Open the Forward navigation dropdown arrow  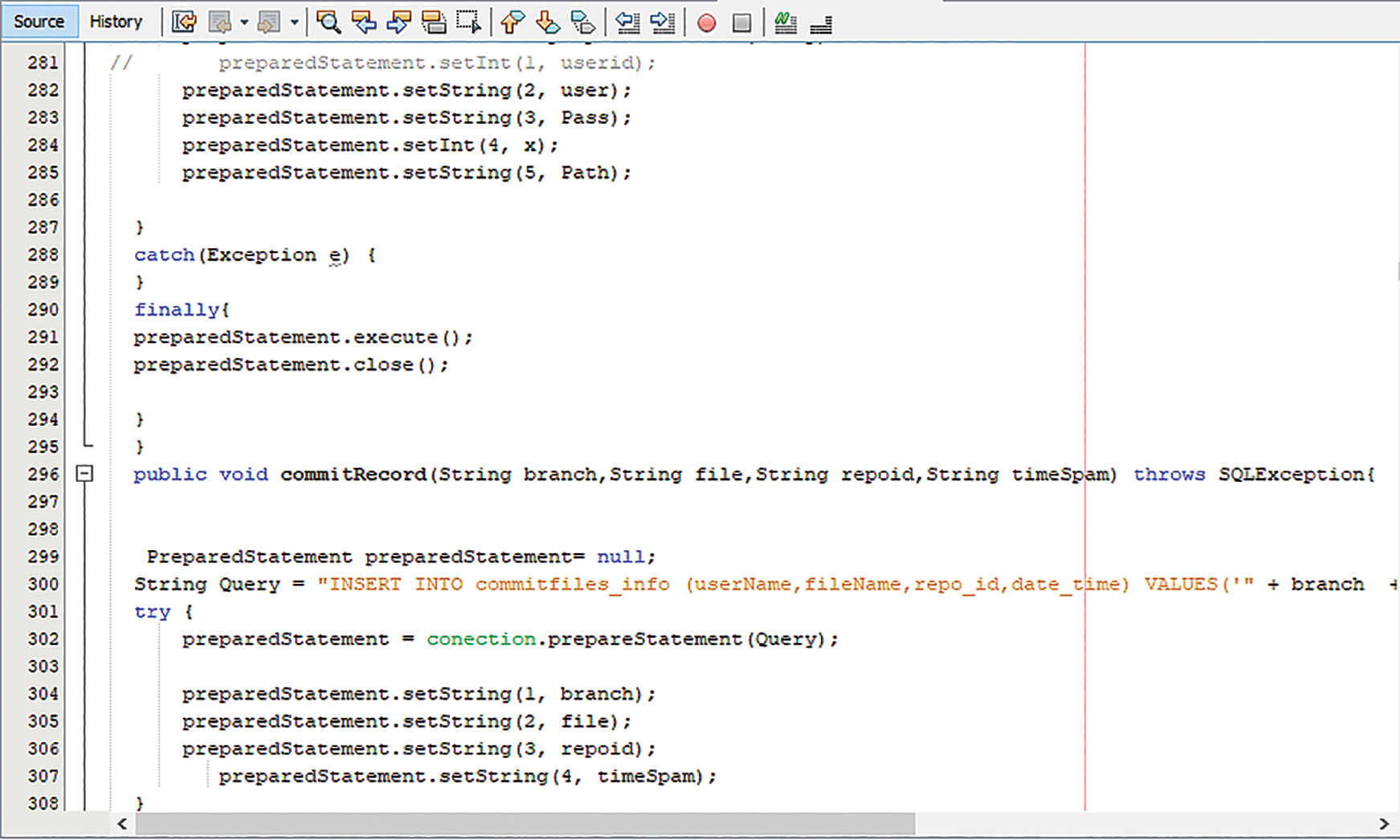(x=295, y=22)
